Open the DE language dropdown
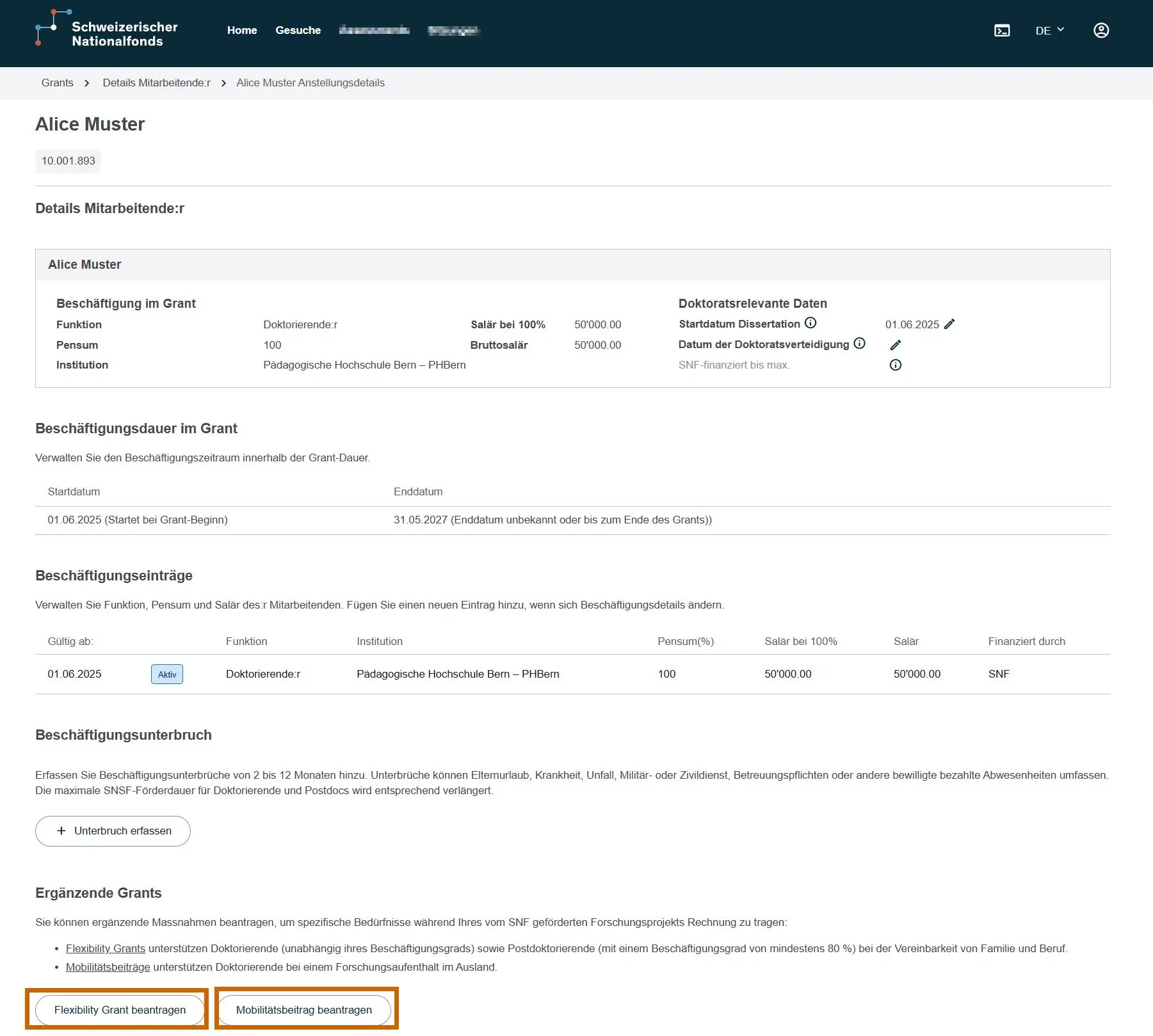Viewport: 1153px width, 1036px height. tap(1050, 30)
